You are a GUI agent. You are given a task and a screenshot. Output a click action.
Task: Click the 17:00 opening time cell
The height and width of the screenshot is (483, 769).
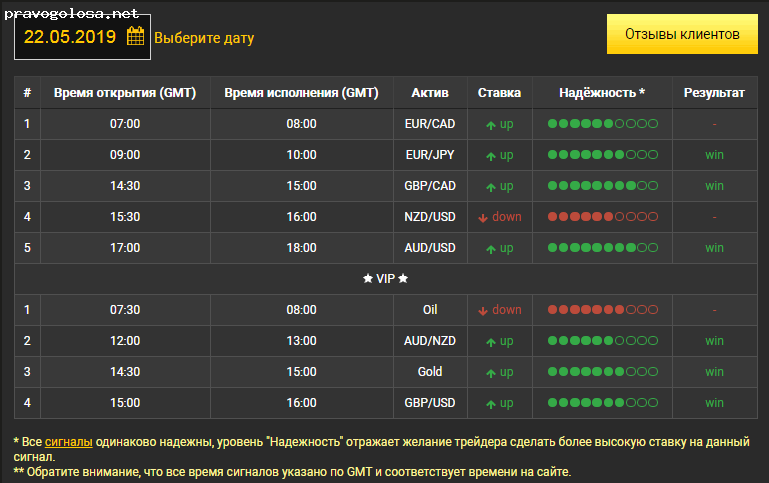click(125, 248)
